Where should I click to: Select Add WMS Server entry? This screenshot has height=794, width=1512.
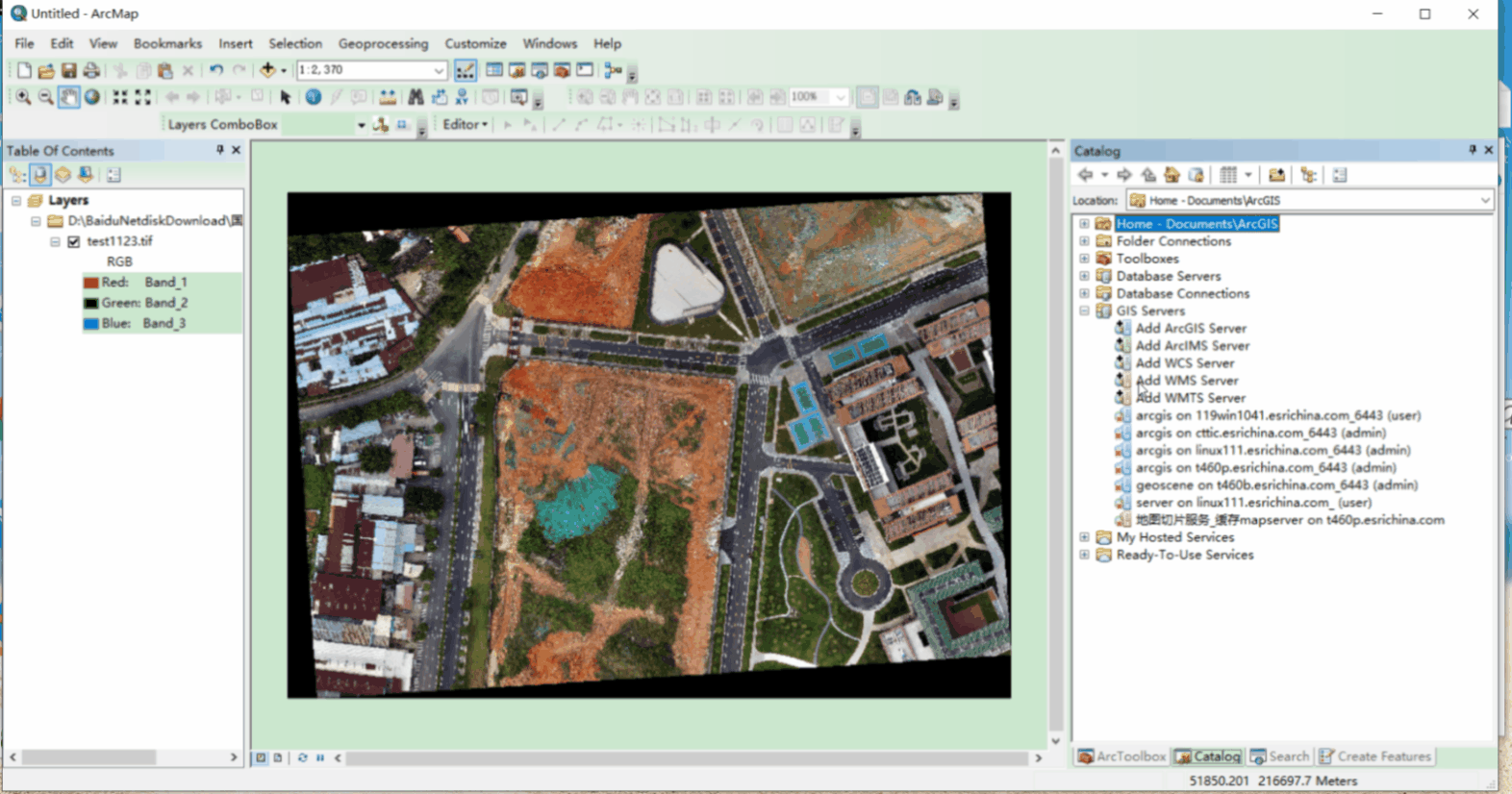point(1186,381)
